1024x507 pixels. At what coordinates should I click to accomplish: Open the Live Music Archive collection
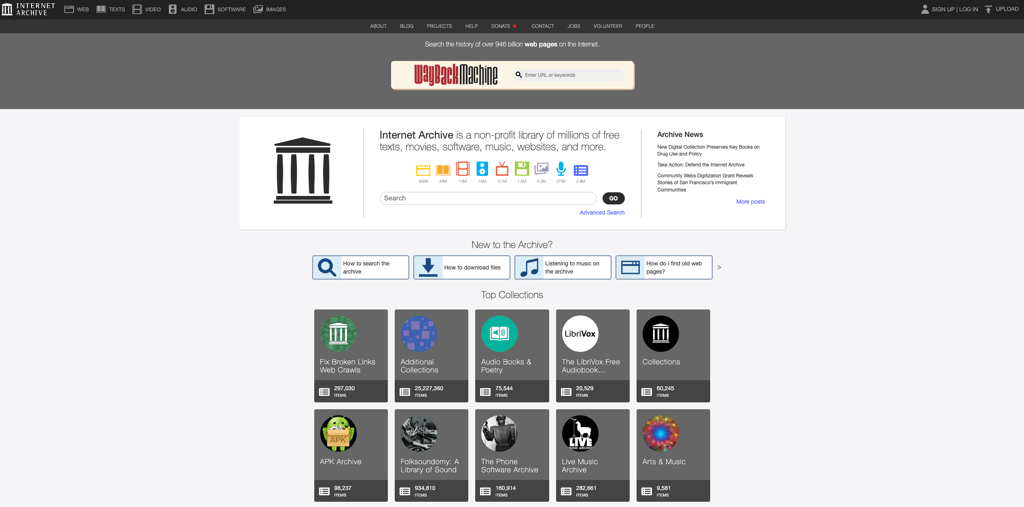[593, 455]
